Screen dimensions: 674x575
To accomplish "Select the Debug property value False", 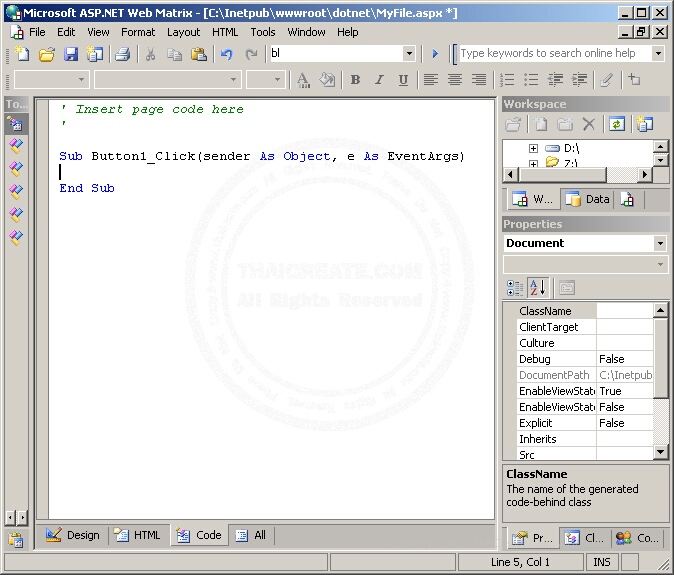I will [x=624, y=359].
